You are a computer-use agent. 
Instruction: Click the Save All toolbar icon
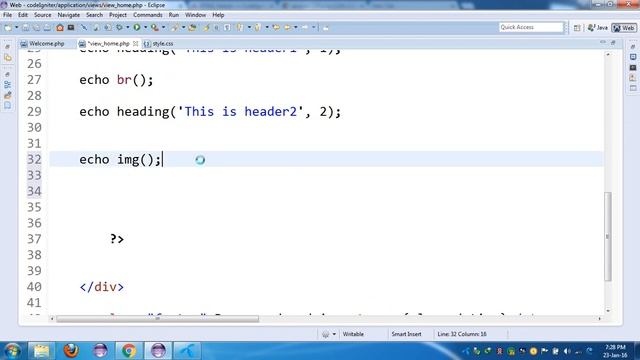tap(37, 28)
